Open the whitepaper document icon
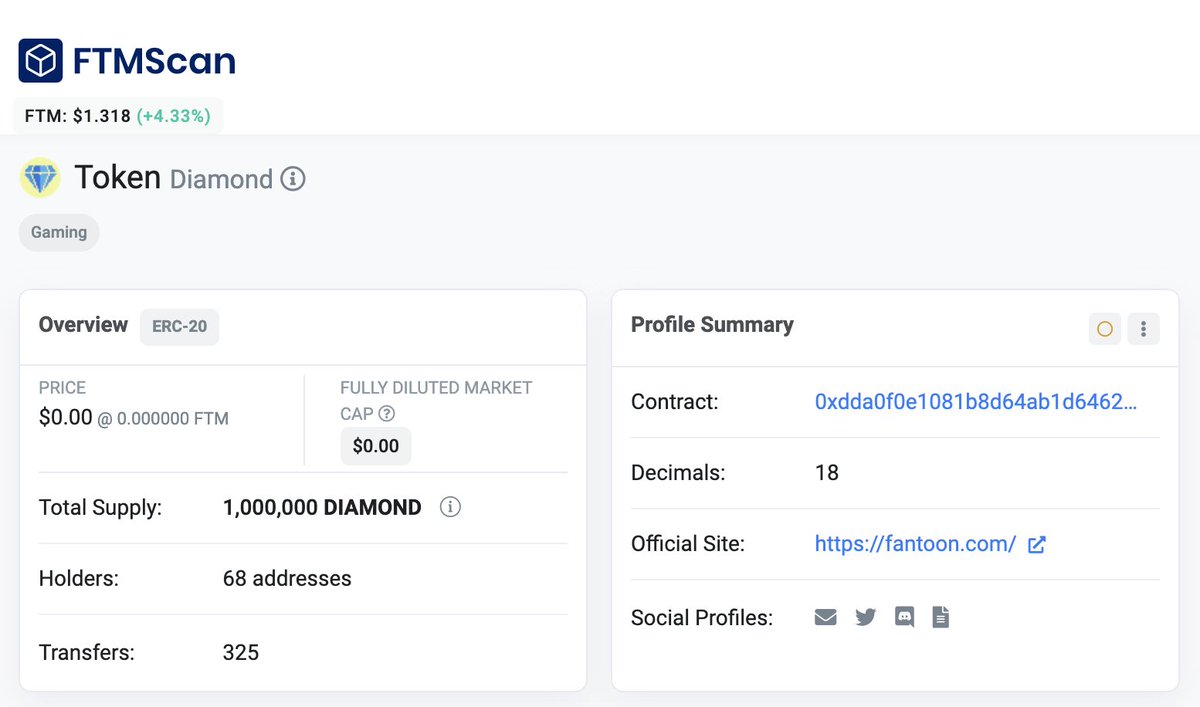1200x707 pixels. [x=940, y=617]
